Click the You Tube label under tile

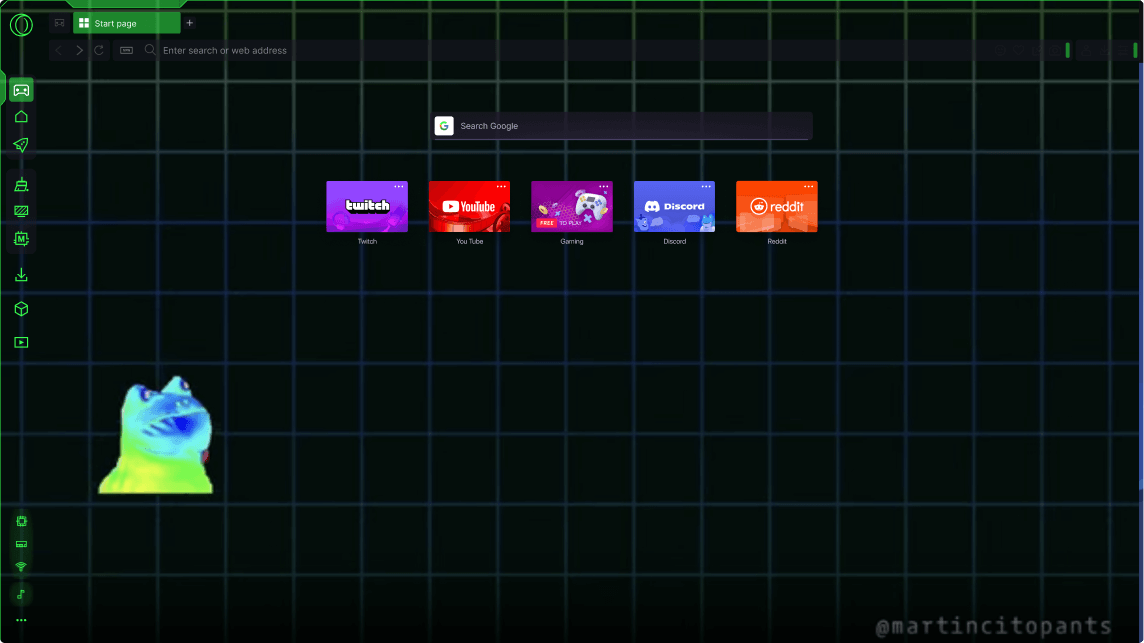point(470,242)
